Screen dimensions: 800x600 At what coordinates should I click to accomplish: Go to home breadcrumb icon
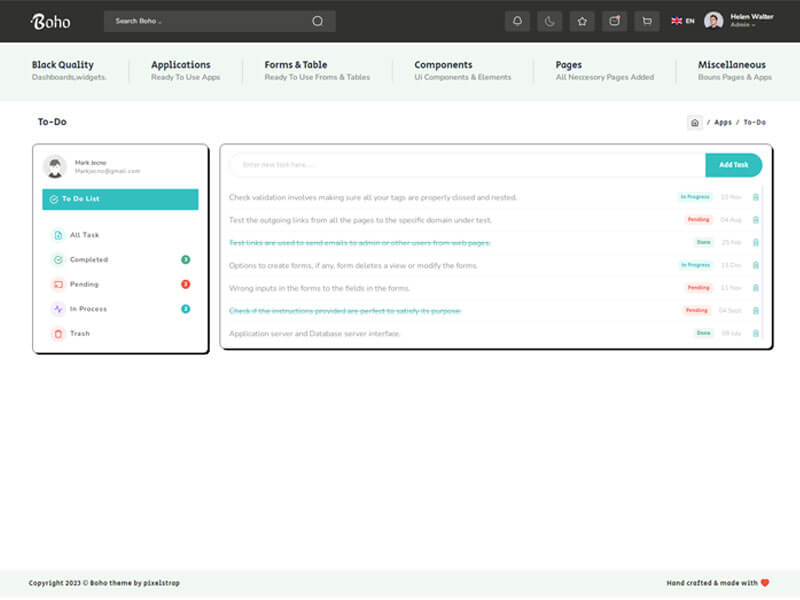694,122
